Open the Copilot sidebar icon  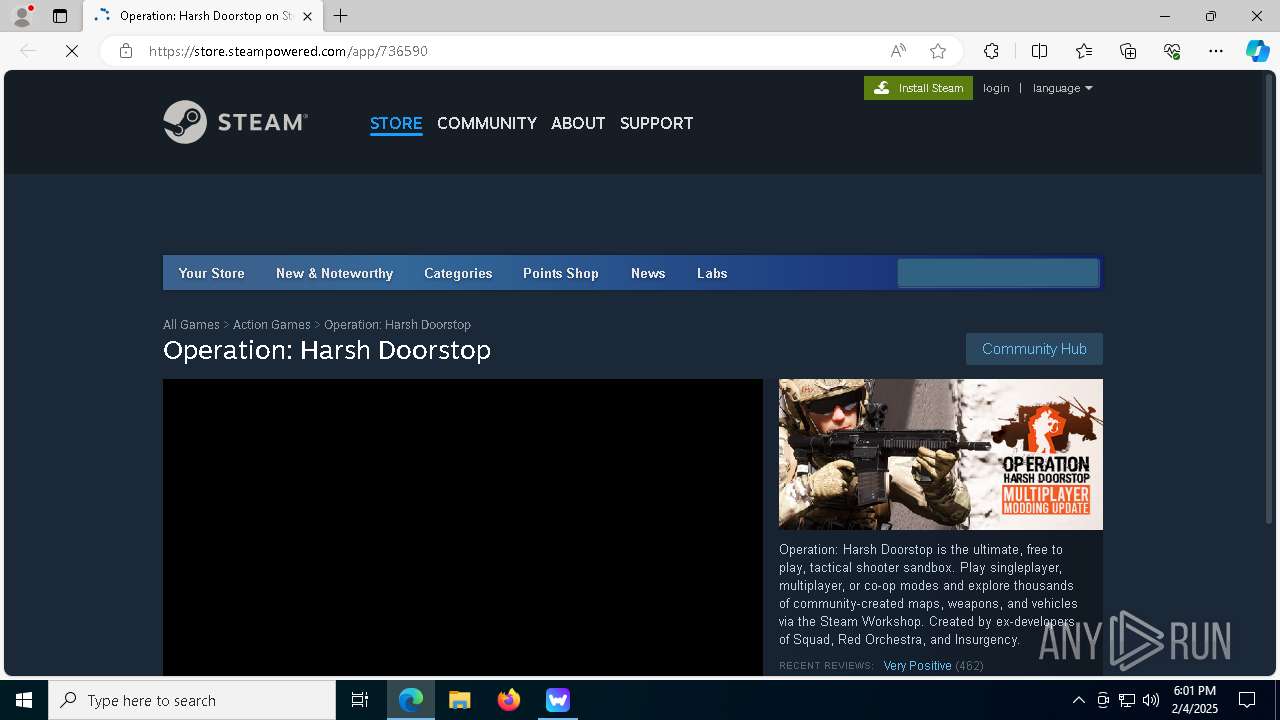[x=1258, y=51]
